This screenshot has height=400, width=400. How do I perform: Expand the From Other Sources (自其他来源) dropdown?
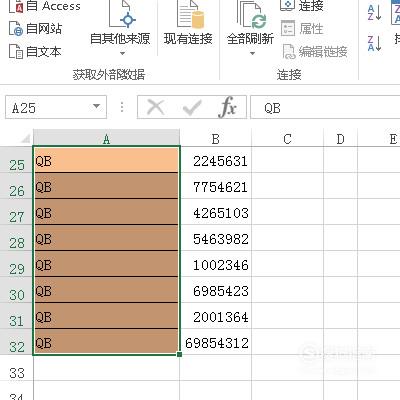point(122,54)
